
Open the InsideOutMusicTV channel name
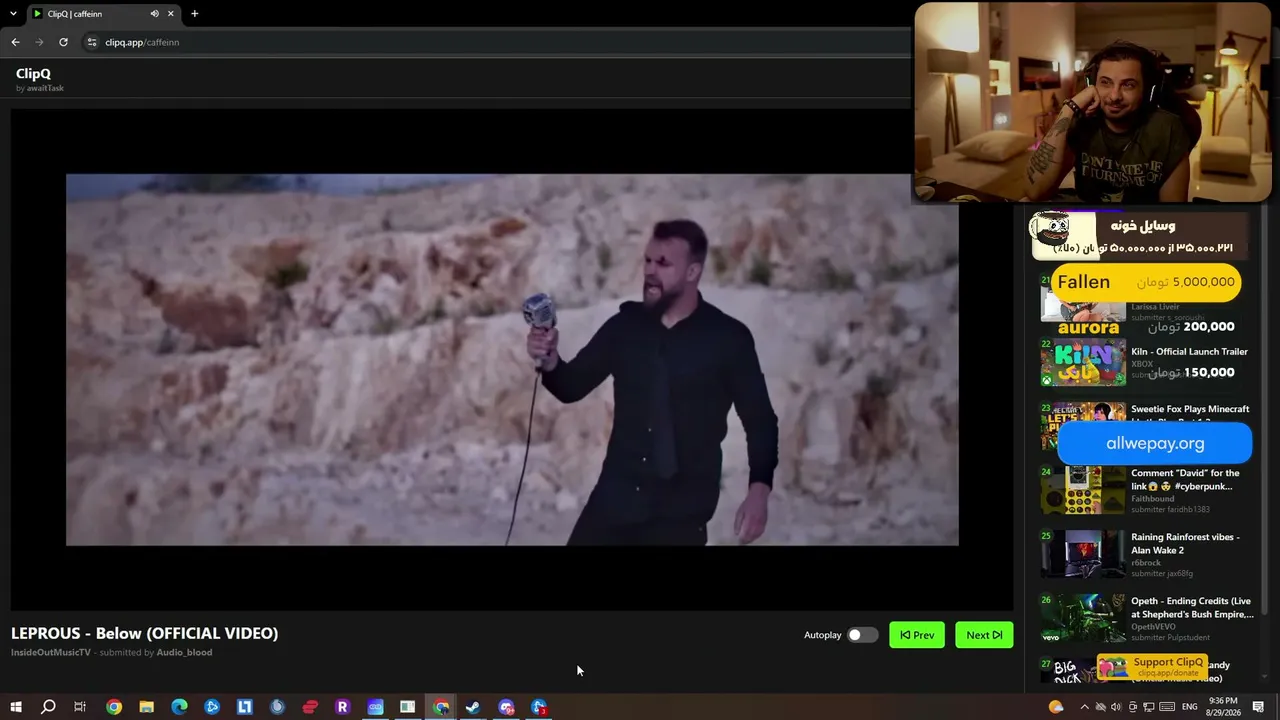(x=51, y=652)
